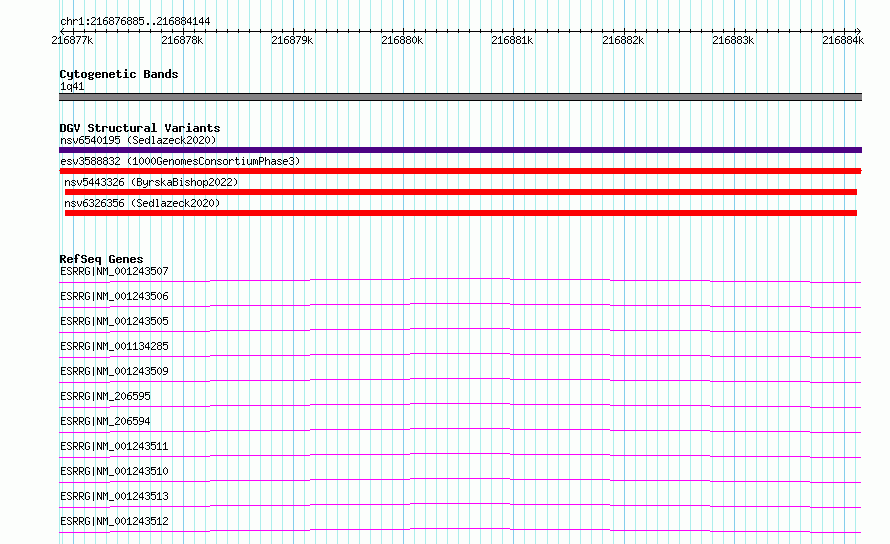Open transcript ESRRG|NM_001243506 label
Screen dimensions: 890x544
(114, 296)
